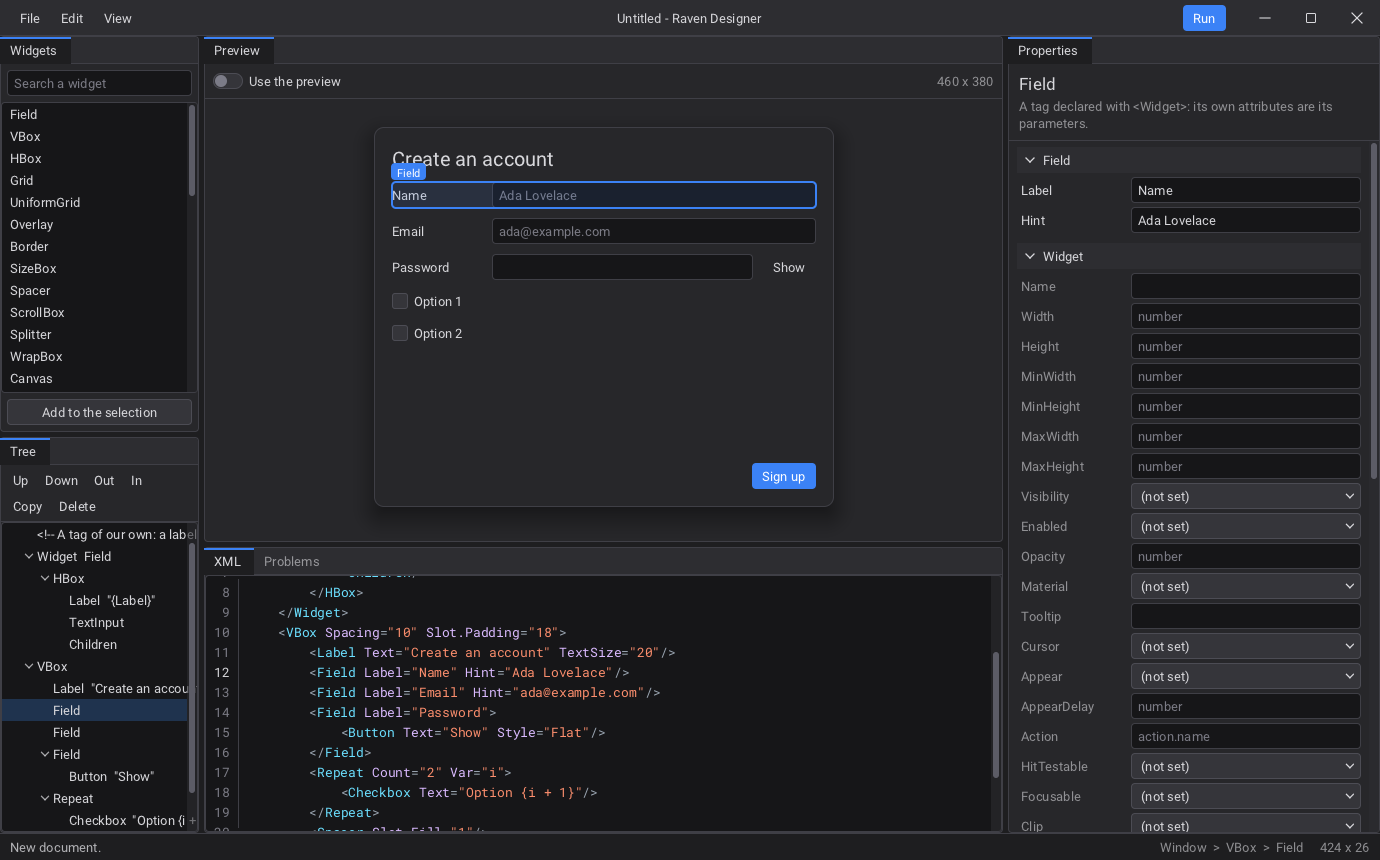
Task: Open the Edit menu
Action: 72,18
